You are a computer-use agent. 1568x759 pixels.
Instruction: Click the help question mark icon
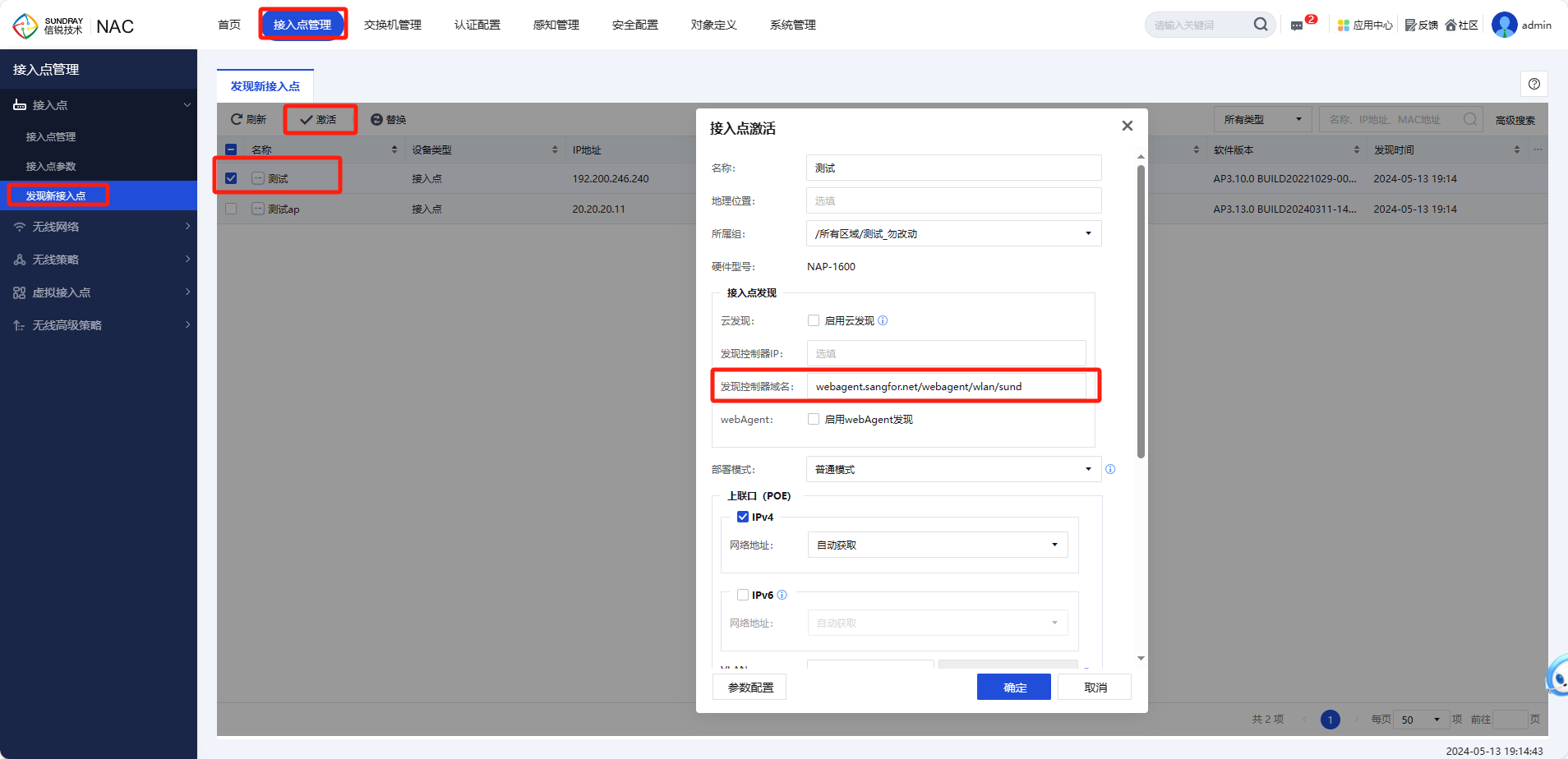1533,84
